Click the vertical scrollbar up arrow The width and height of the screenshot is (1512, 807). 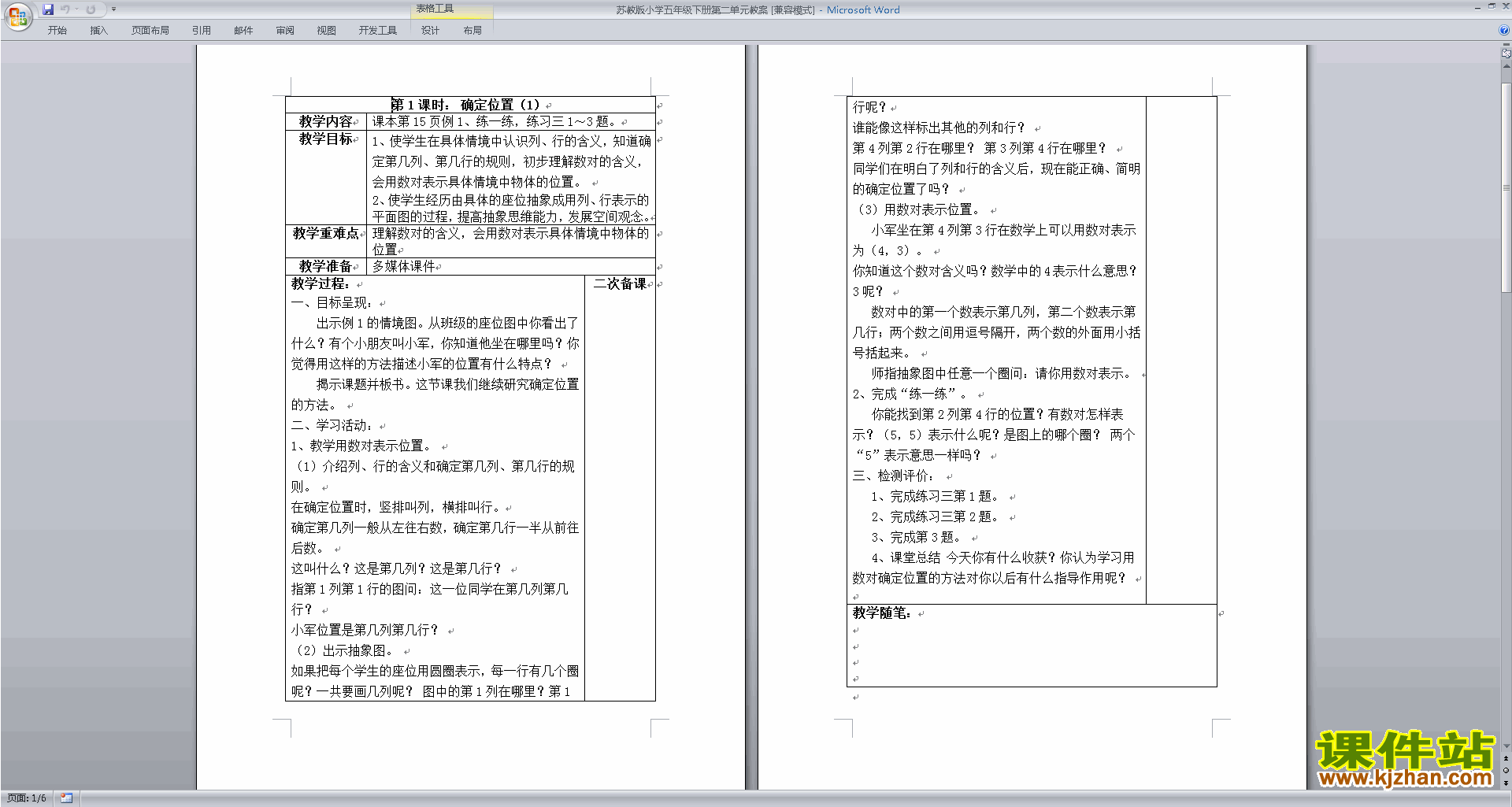click(x=1506, y=68)
